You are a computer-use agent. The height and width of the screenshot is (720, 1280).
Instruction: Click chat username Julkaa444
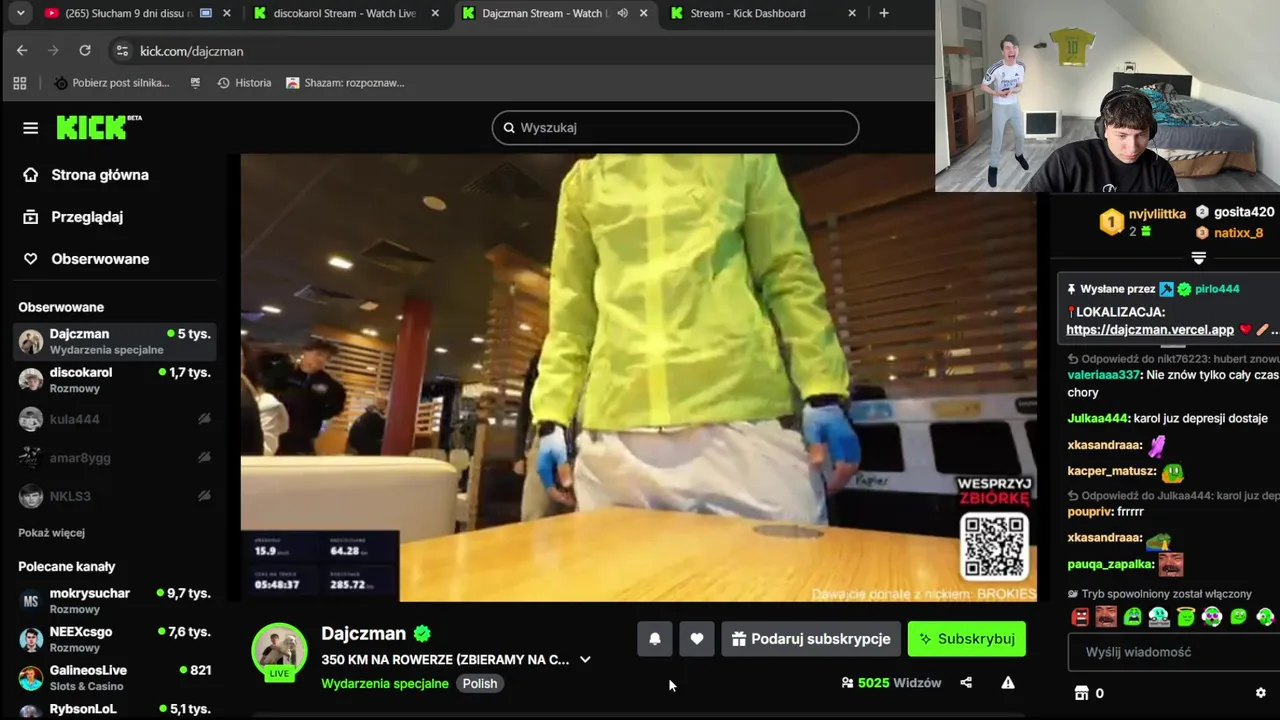(1098, 418)
